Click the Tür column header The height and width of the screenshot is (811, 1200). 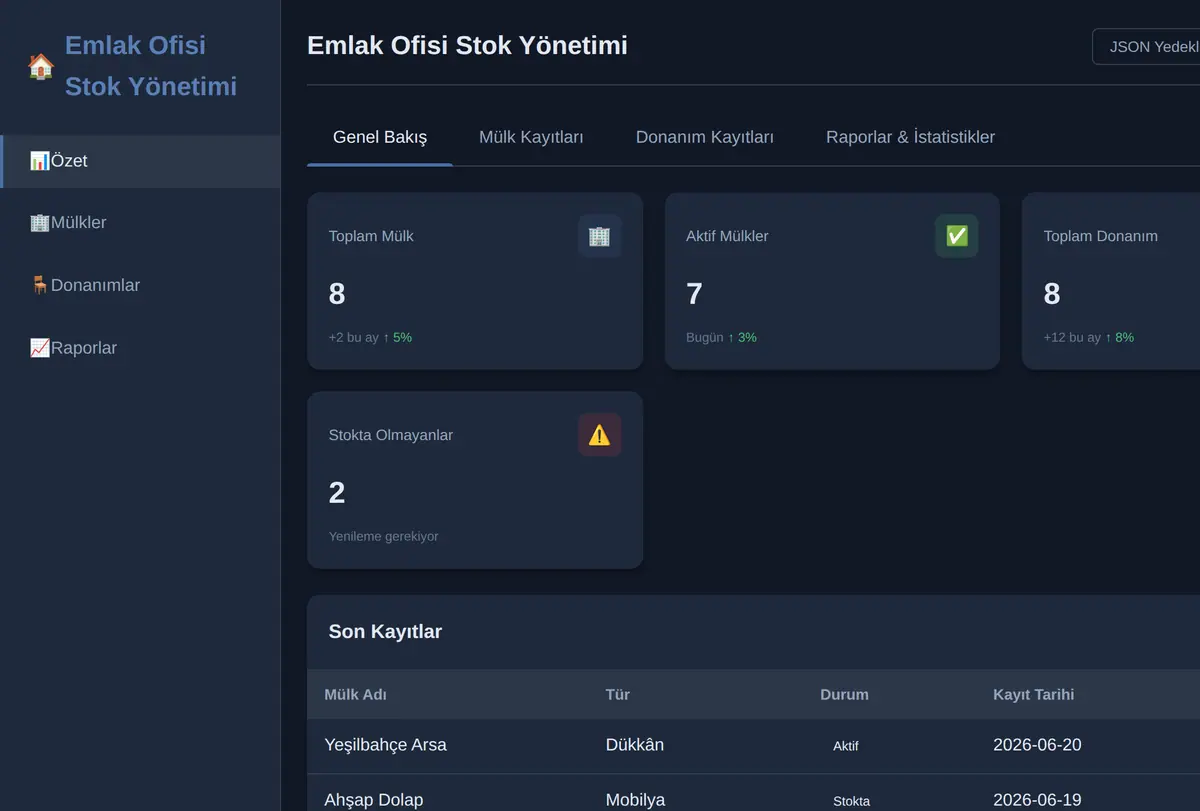point(618,695)
